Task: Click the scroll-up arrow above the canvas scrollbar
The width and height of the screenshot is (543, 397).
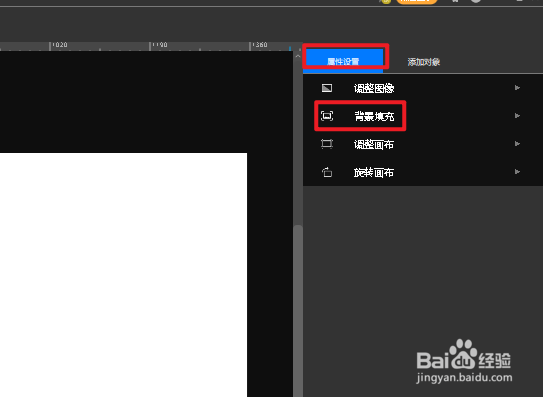Action: coord(298,56)
